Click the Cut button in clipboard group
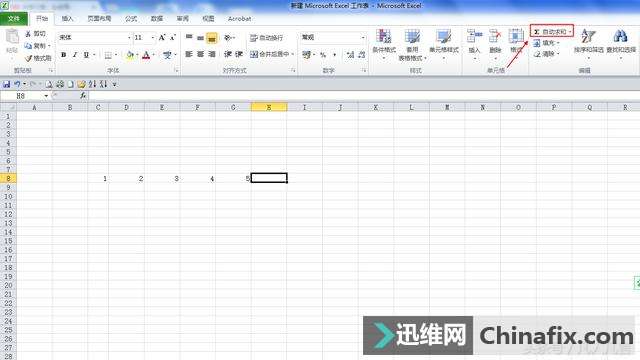 (x=36, y=34)
